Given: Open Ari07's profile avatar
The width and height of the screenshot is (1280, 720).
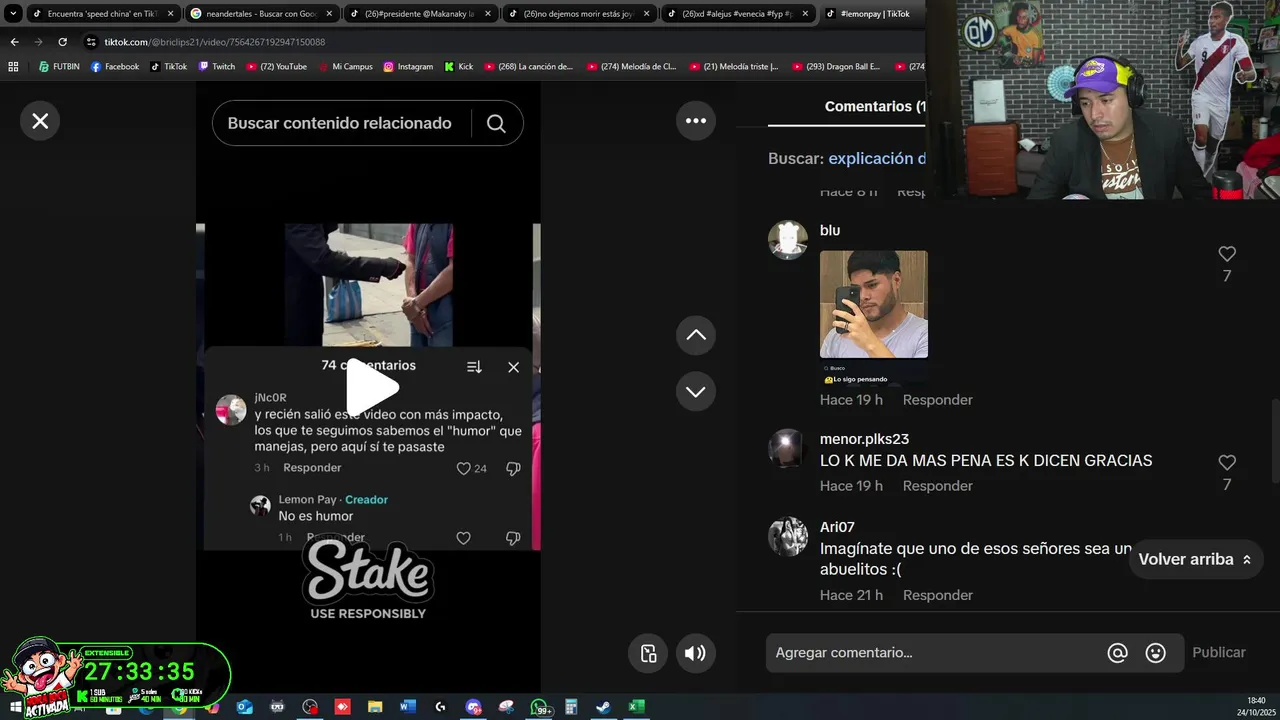Looking at the screenshot, I should 788,537.
